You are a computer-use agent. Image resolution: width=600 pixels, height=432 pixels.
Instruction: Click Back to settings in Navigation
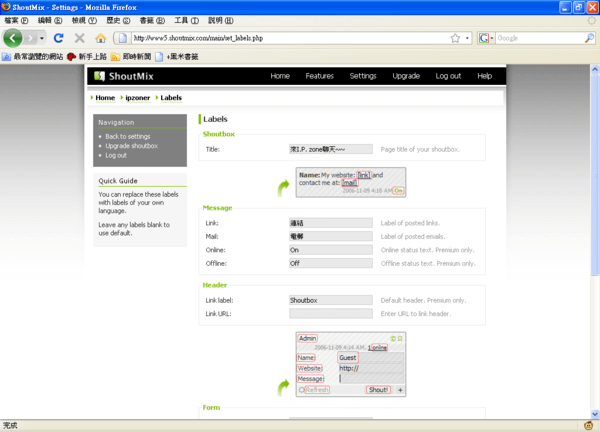point(128,136)
